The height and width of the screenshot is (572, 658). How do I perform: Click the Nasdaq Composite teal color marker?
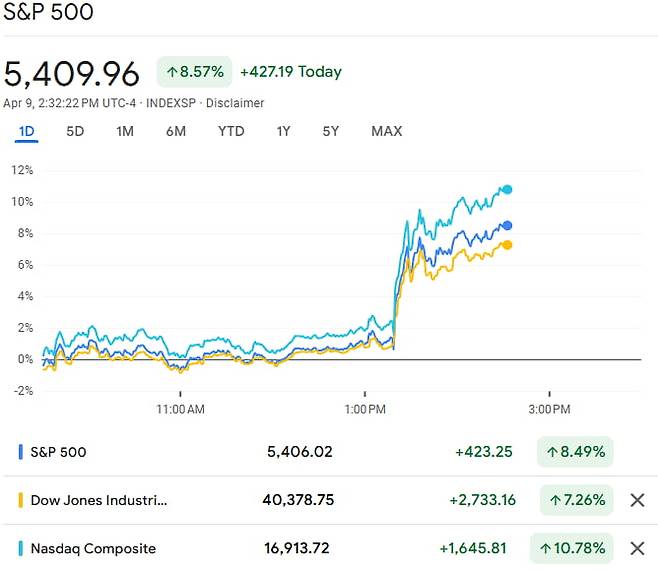click(x=21, y=548)
